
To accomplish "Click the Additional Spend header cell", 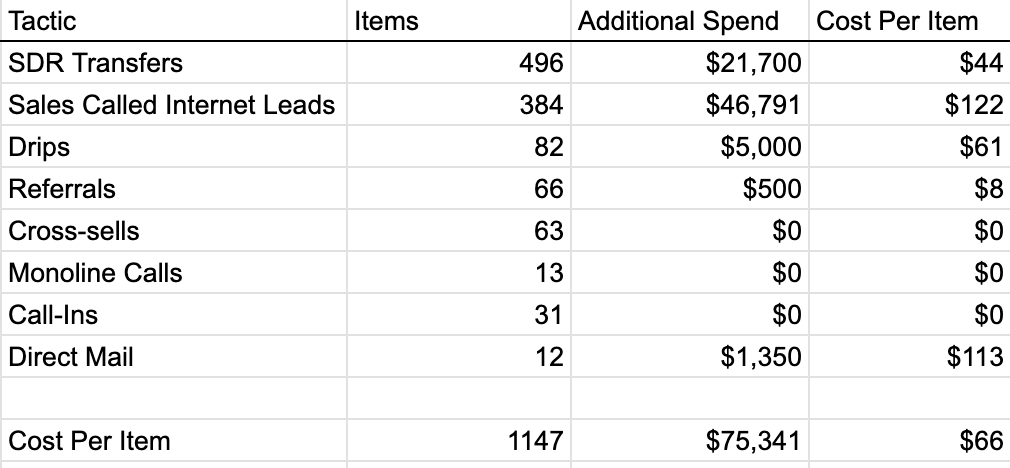I will (x=689, y=21).
